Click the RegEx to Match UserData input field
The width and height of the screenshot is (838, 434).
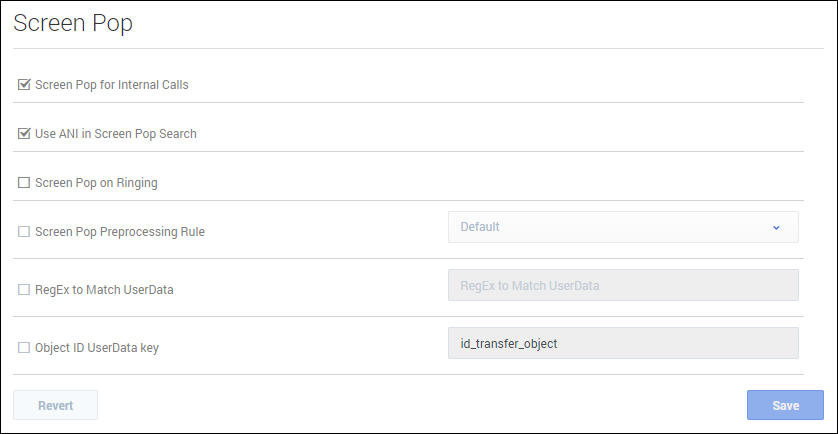622,285
